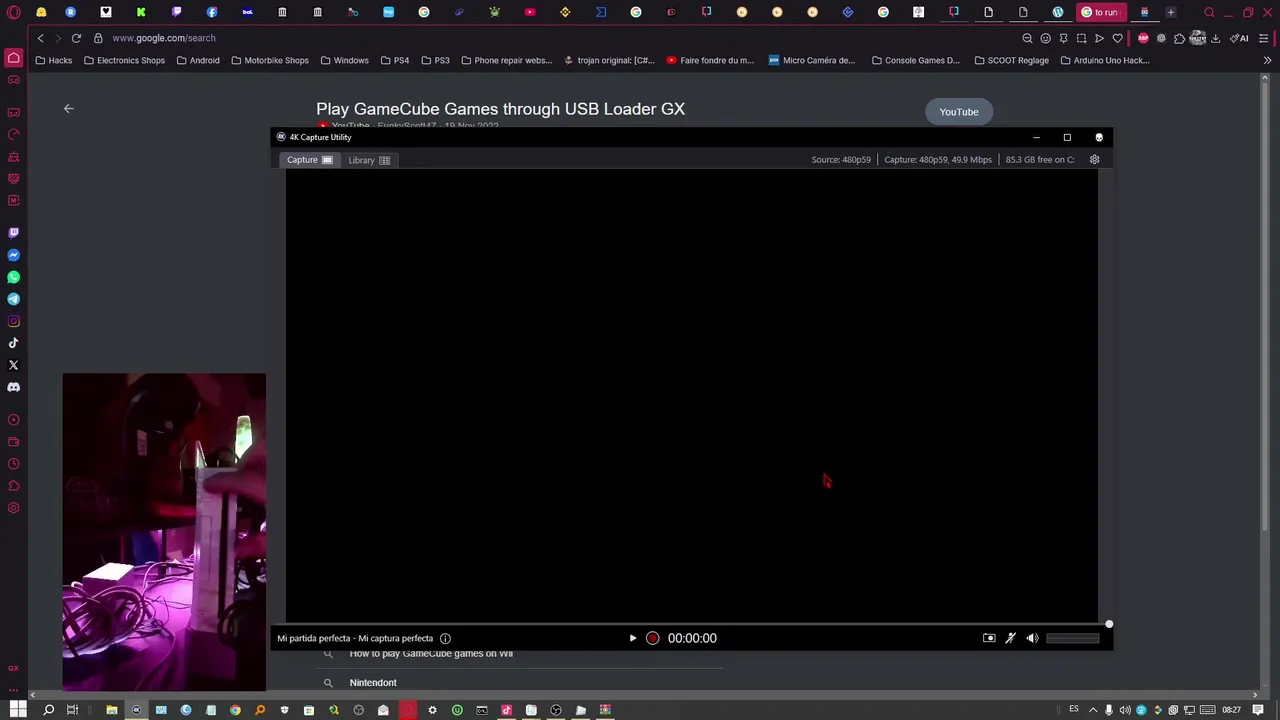Click the zoom out icon in address bar
Screen dimensions: 1280x720
click(1027, 38)
